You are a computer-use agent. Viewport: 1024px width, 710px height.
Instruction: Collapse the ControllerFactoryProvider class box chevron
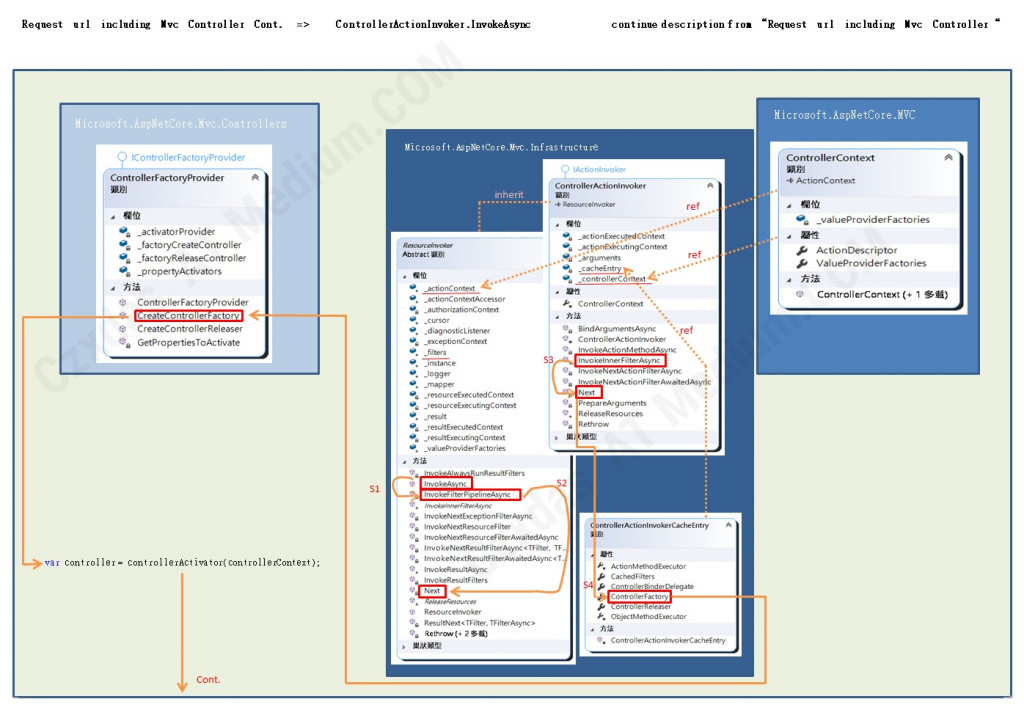tap(255, 177)
